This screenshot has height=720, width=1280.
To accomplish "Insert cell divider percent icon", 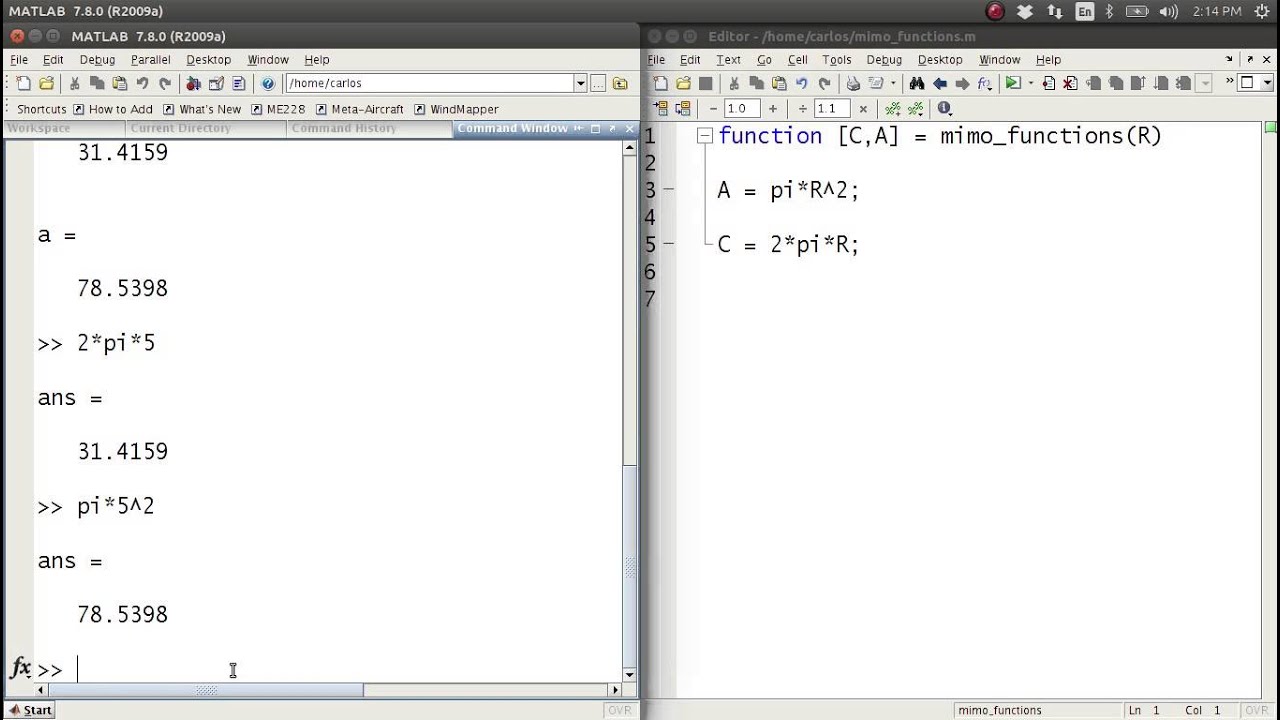I will click(x=893, y=108).
